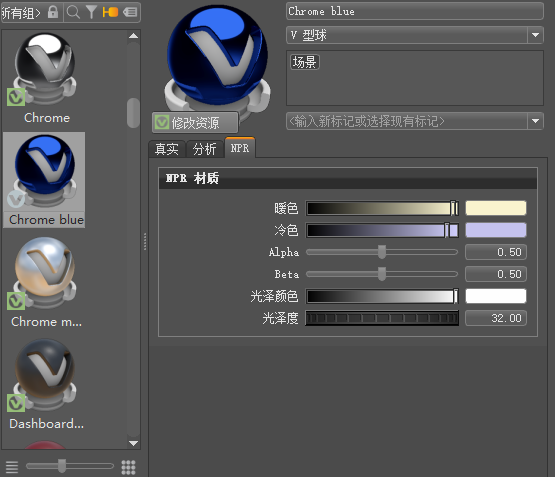Click the new tag input field

tap(407, 121)
